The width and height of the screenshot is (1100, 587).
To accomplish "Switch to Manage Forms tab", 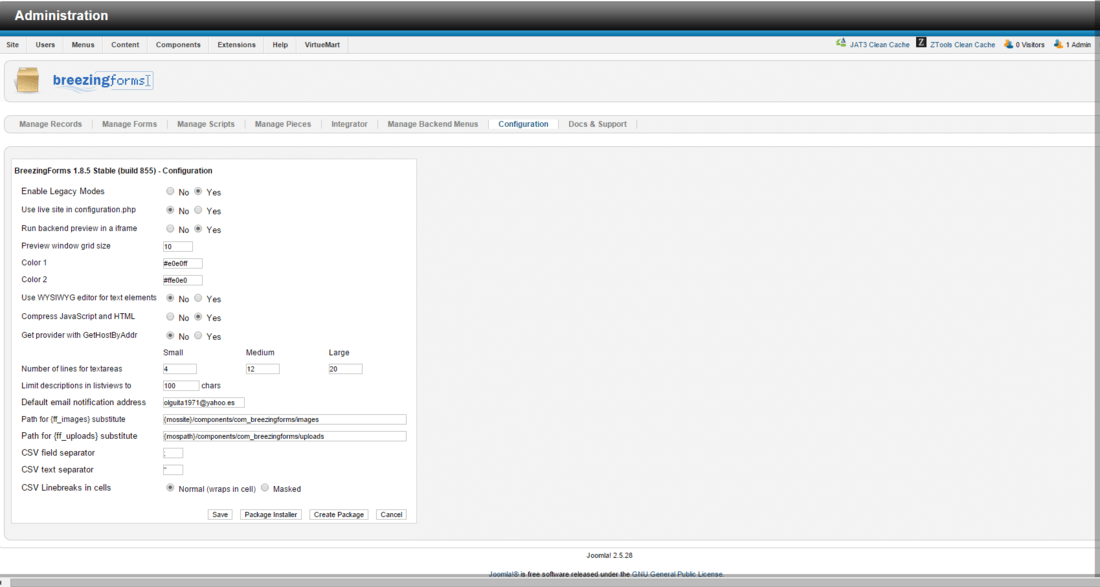I will click(130, 124).
